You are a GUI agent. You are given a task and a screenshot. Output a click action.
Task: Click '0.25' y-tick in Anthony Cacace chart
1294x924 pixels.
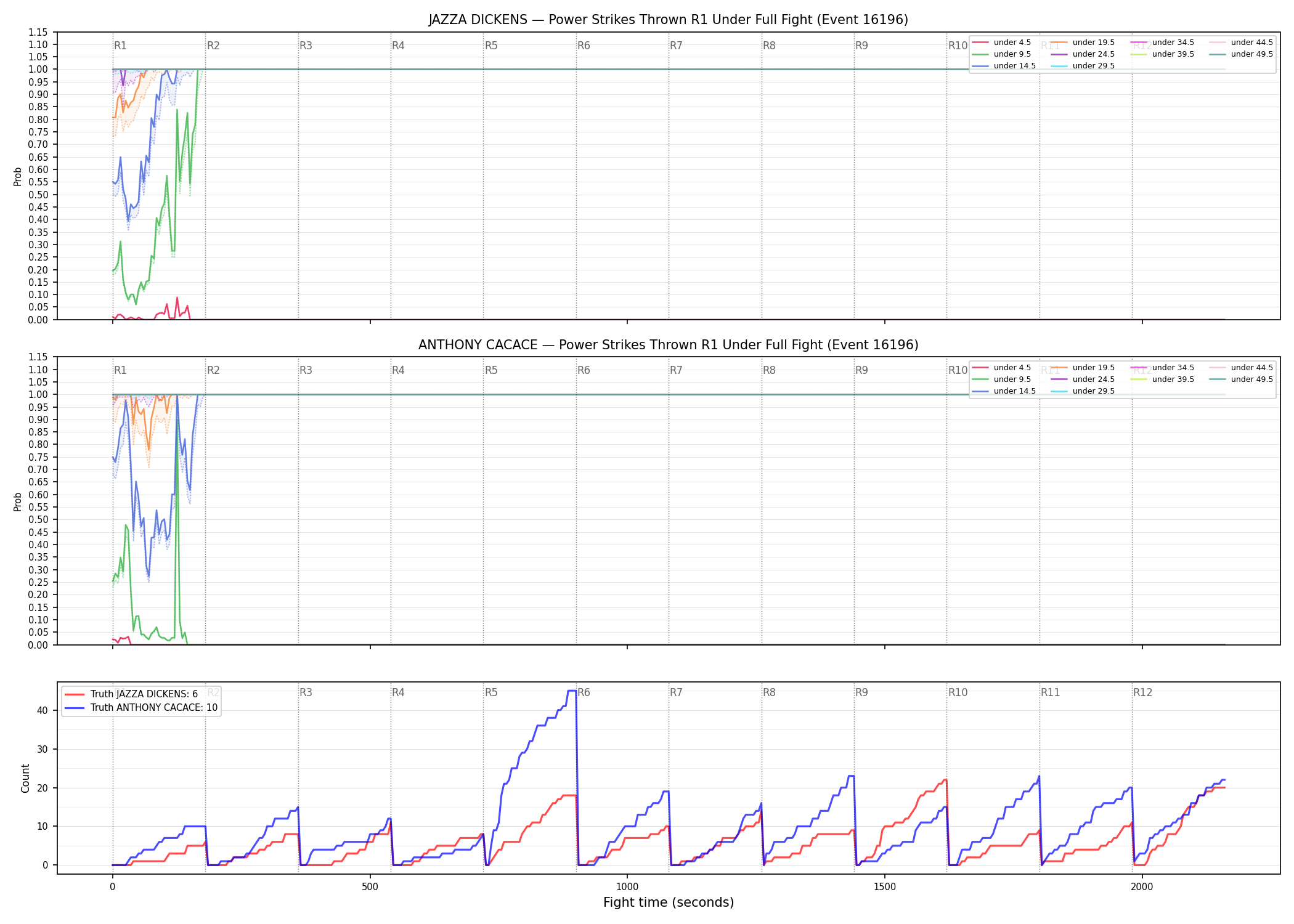click(x=38, y=582)
